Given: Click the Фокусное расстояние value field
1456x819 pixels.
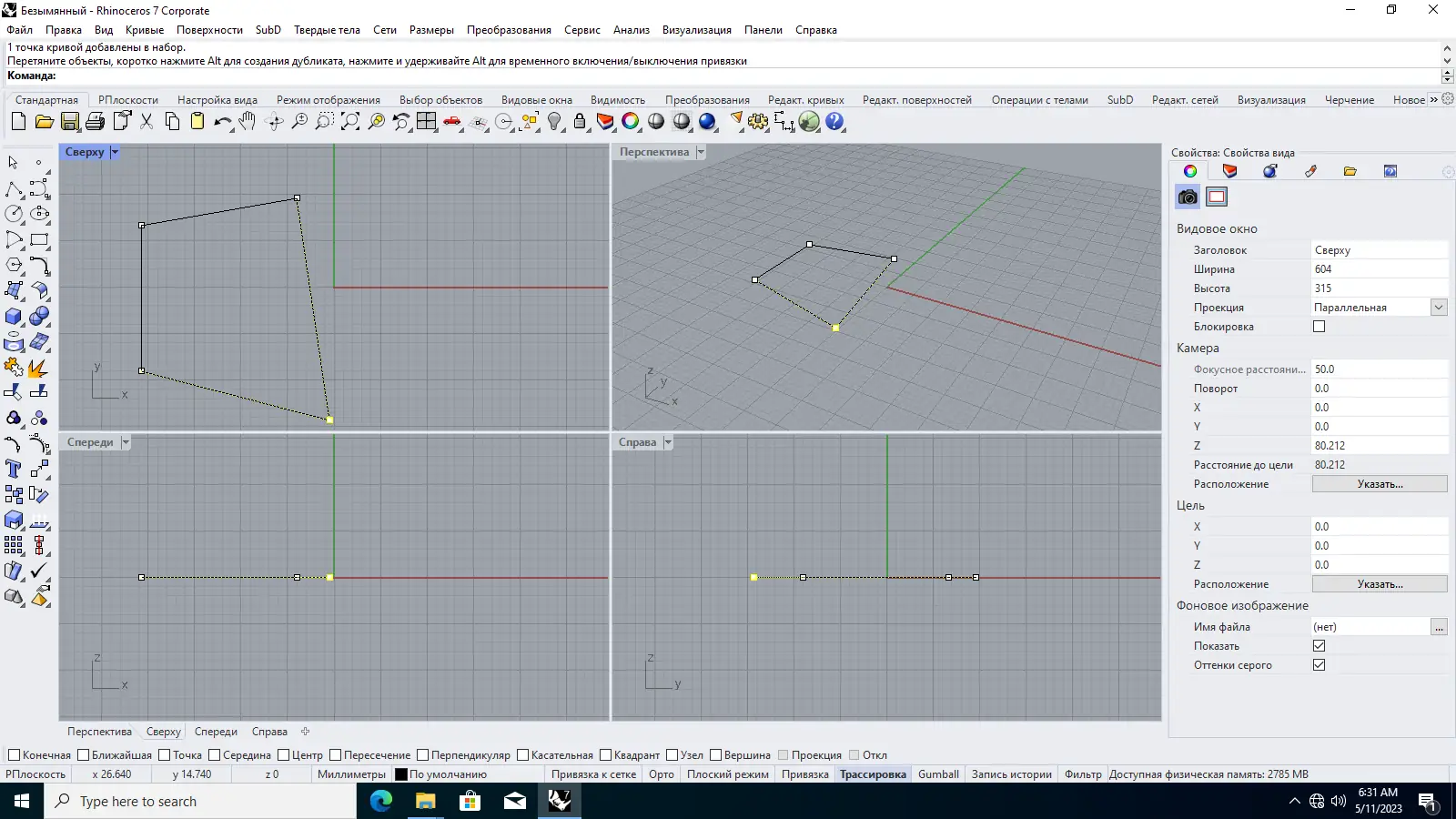Looking at the screenshot, I should click(x=1380, y=369).
